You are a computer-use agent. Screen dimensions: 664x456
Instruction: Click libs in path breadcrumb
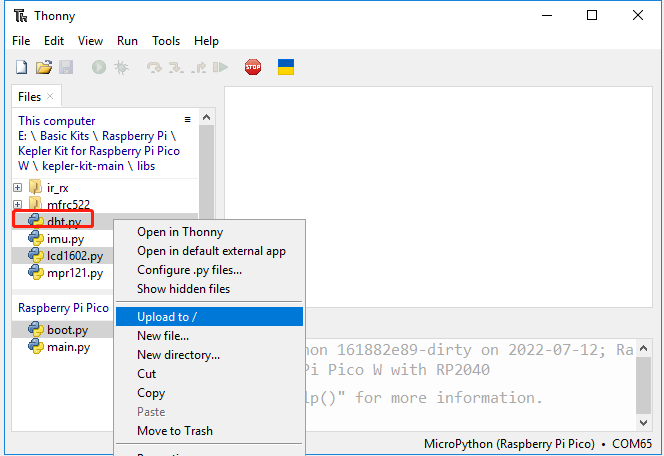(x=146, y=166)
